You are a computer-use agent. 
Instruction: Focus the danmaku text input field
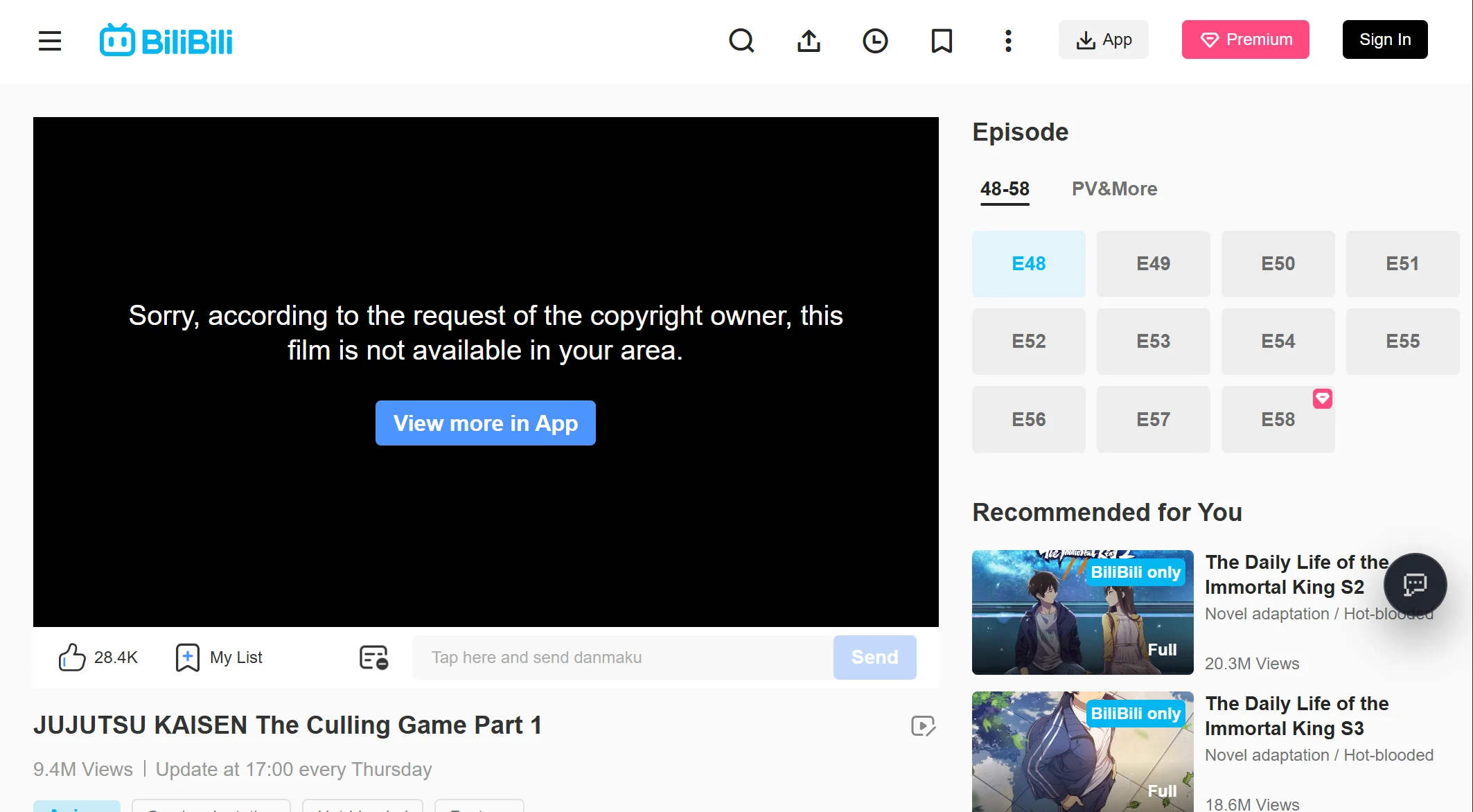point(623,657)
